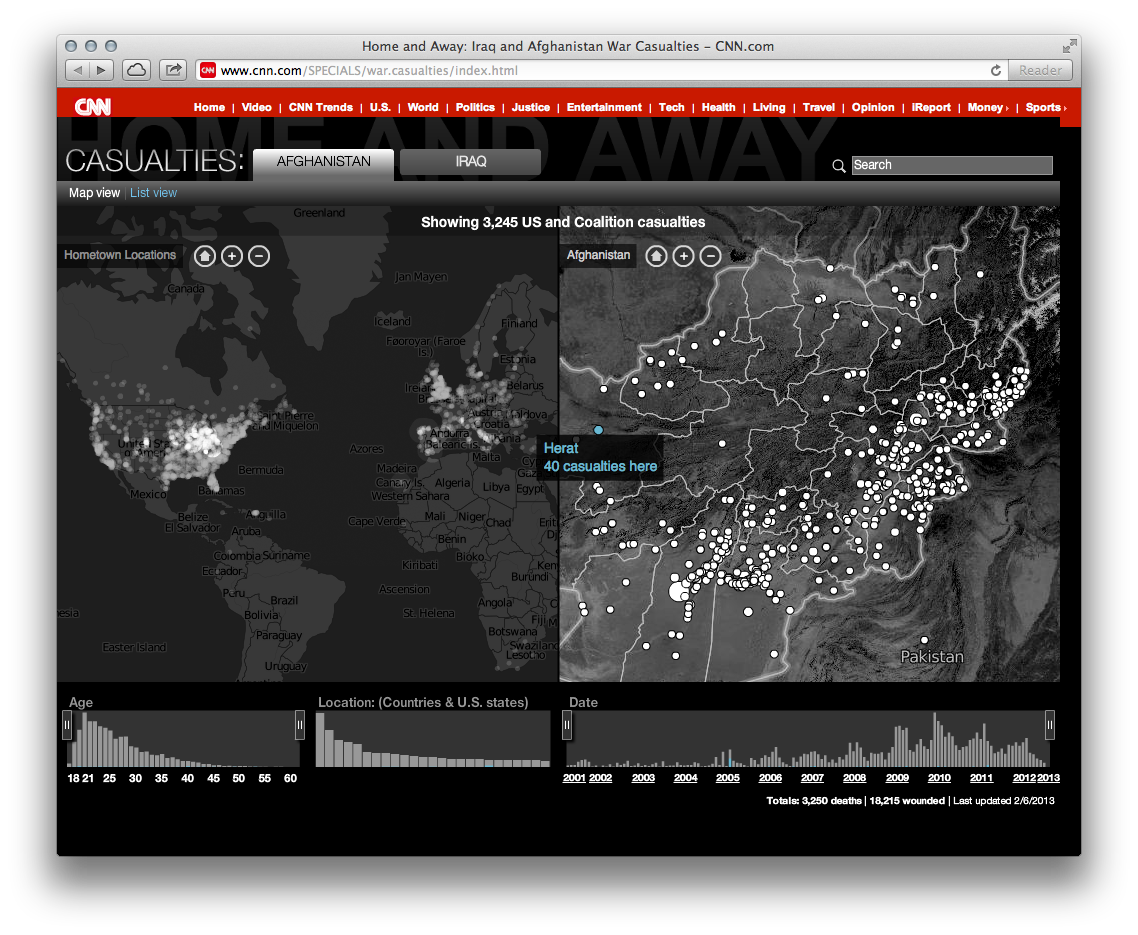Select Map view
This screenshot has height=935, width=1138.
[x=94, y=192]
